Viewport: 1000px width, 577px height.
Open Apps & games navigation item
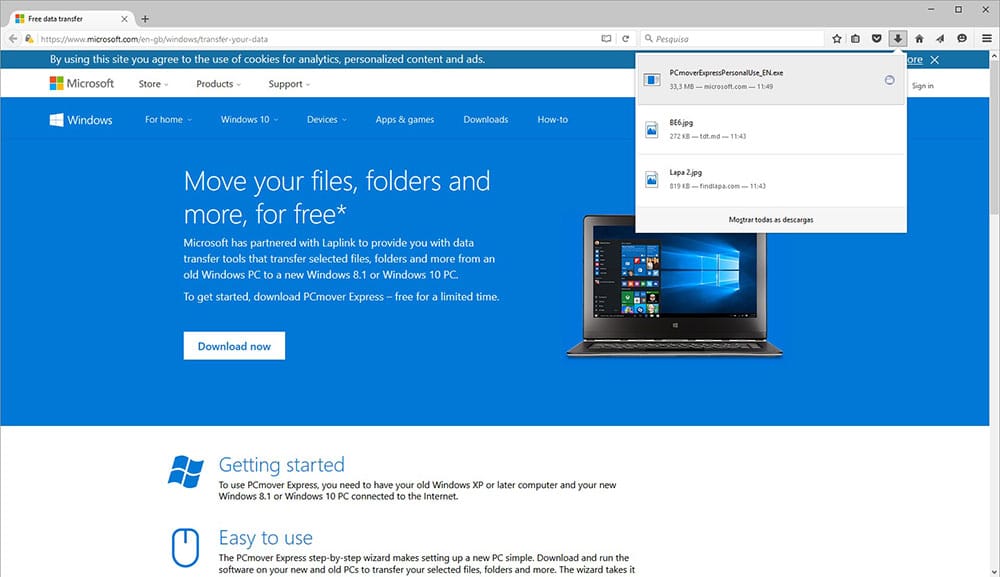pos(405,120)
